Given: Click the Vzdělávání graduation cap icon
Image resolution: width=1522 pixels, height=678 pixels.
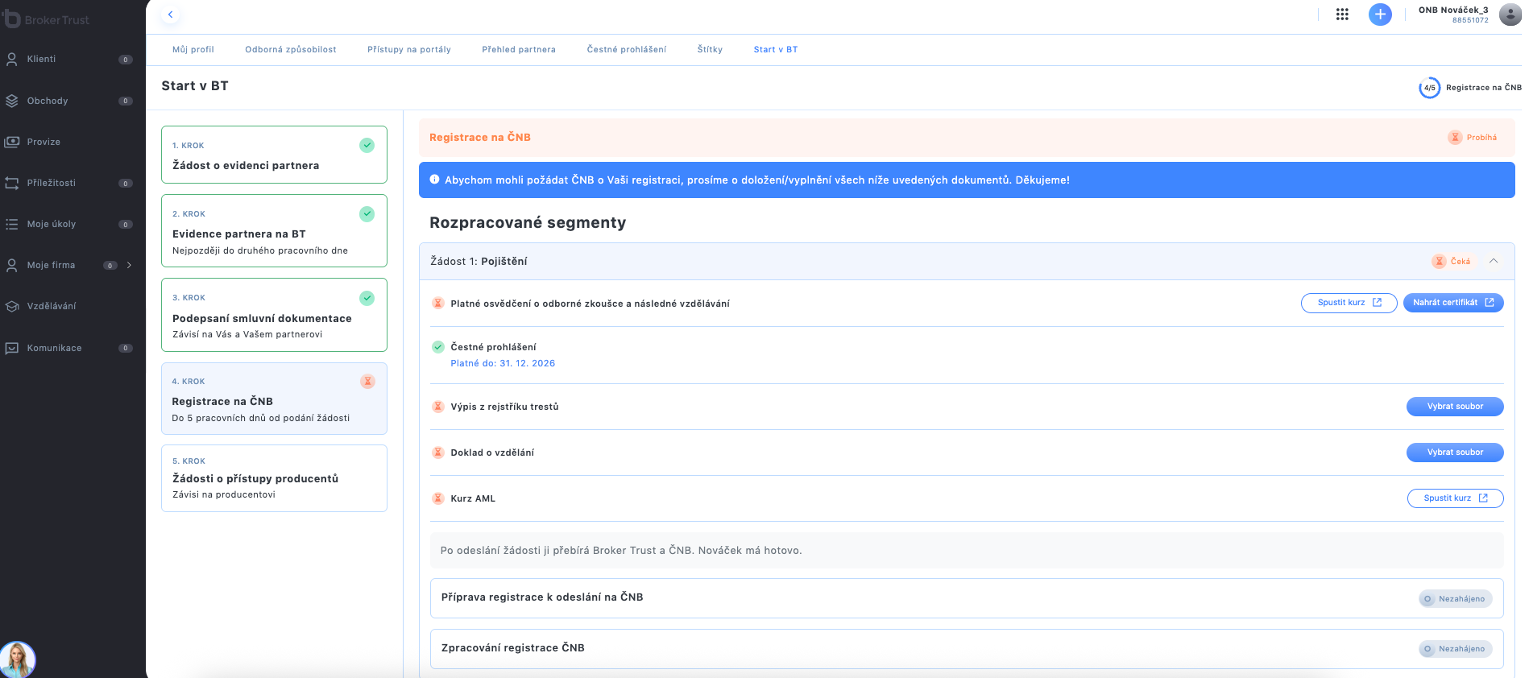Looking at the screenshot, I should tap(12, 306).
